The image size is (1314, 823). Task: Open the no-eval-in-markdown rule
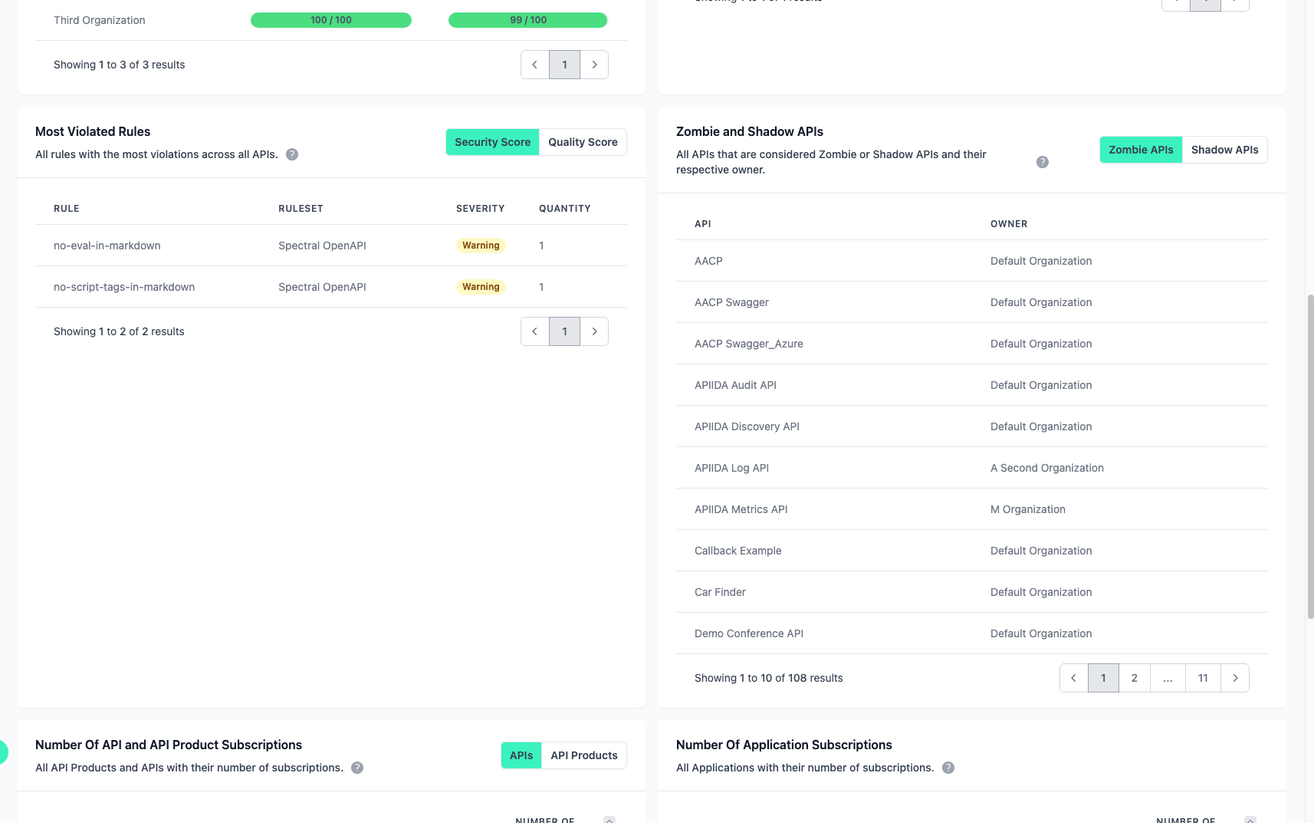tap(105, 245)
